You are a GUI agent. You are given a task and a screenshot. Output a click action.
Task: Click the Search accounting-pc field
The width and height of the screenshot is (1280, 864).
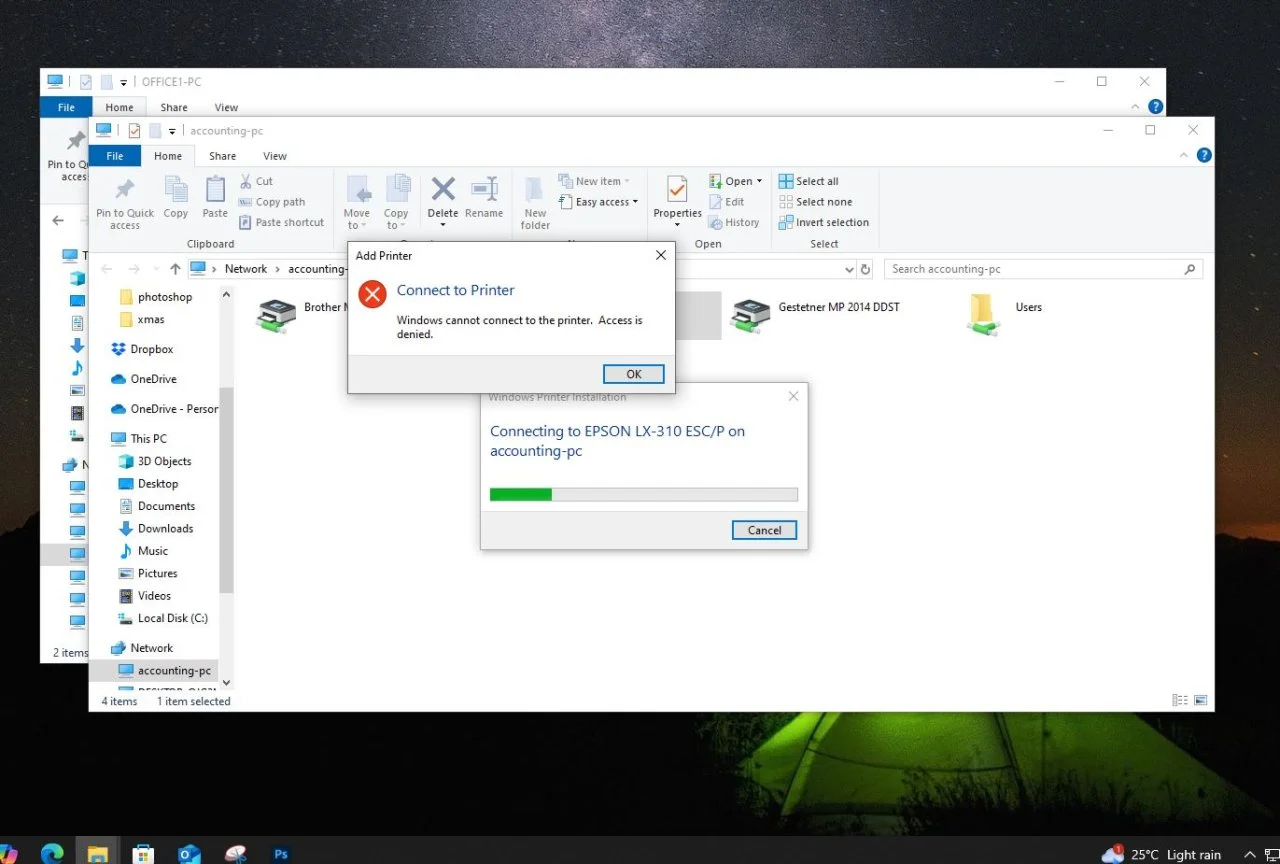pos(1043,269)
